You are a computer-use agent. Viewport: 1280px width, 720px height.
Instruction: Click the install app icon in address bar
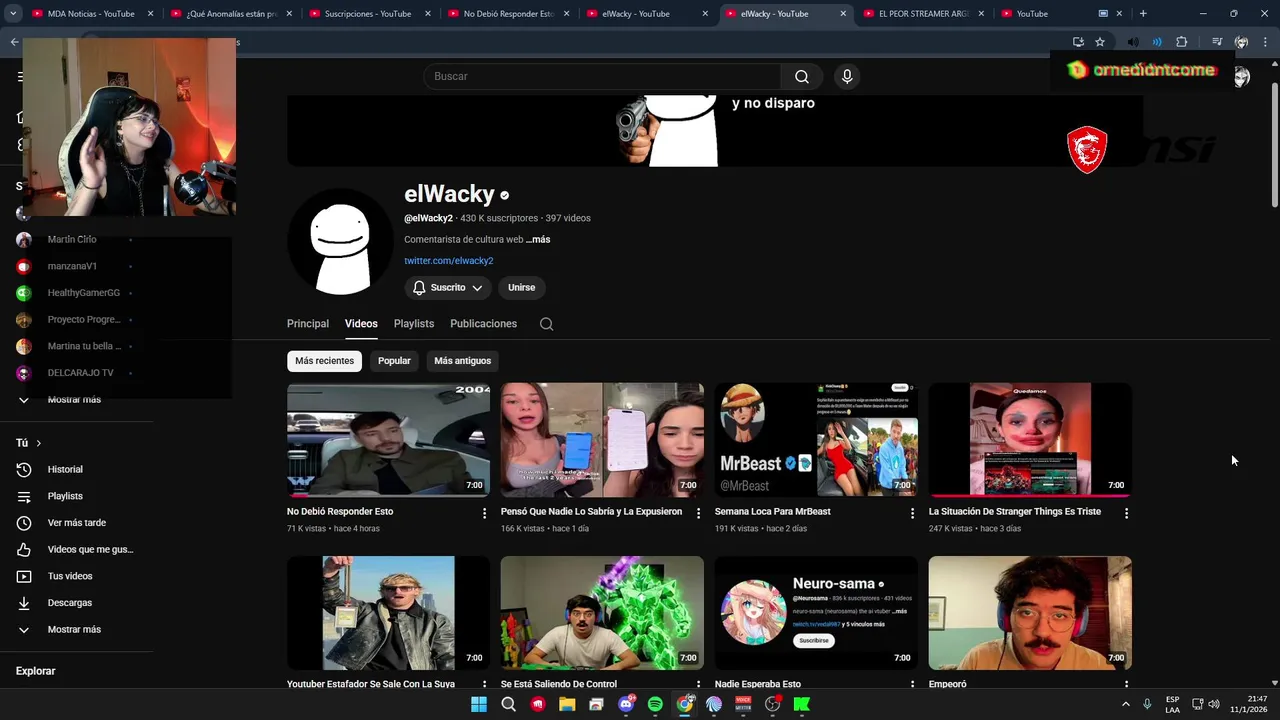pos(1078,42)
